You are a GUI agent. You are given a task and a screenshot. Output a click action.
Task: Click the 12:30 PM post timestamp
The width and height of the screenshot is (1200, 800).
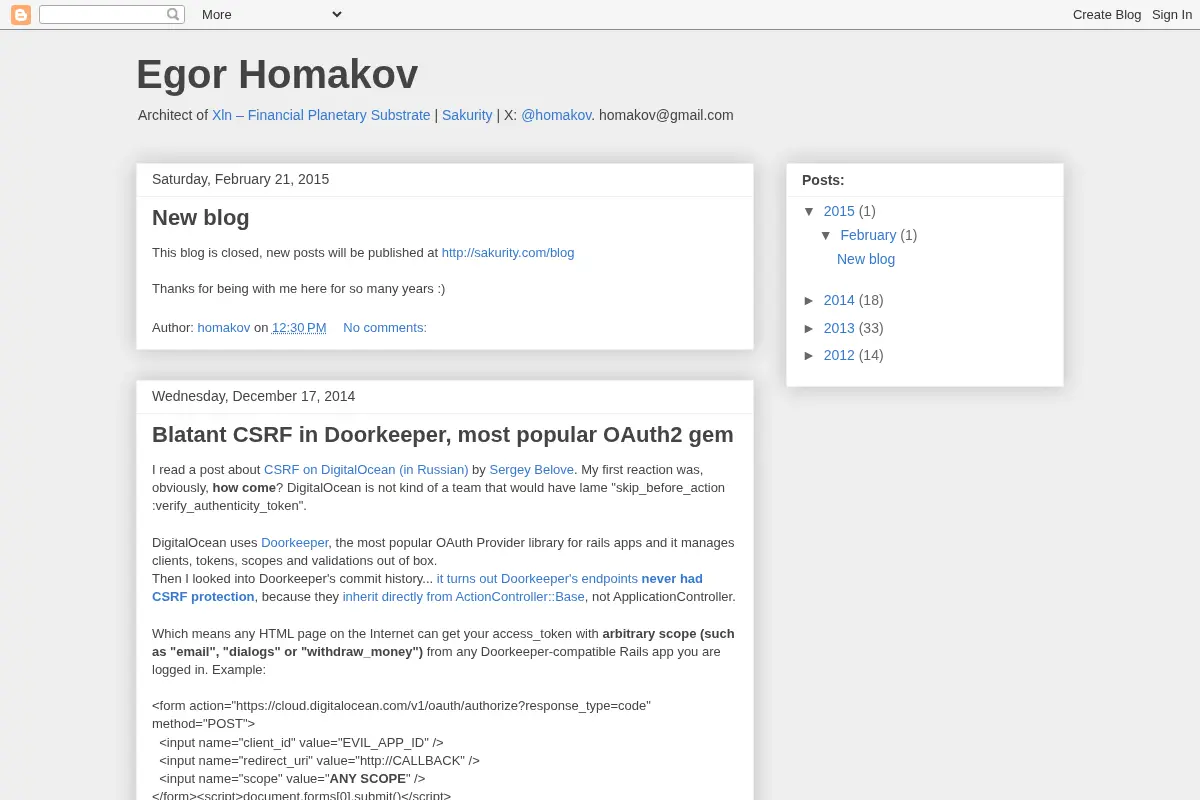tap(299, 328)
